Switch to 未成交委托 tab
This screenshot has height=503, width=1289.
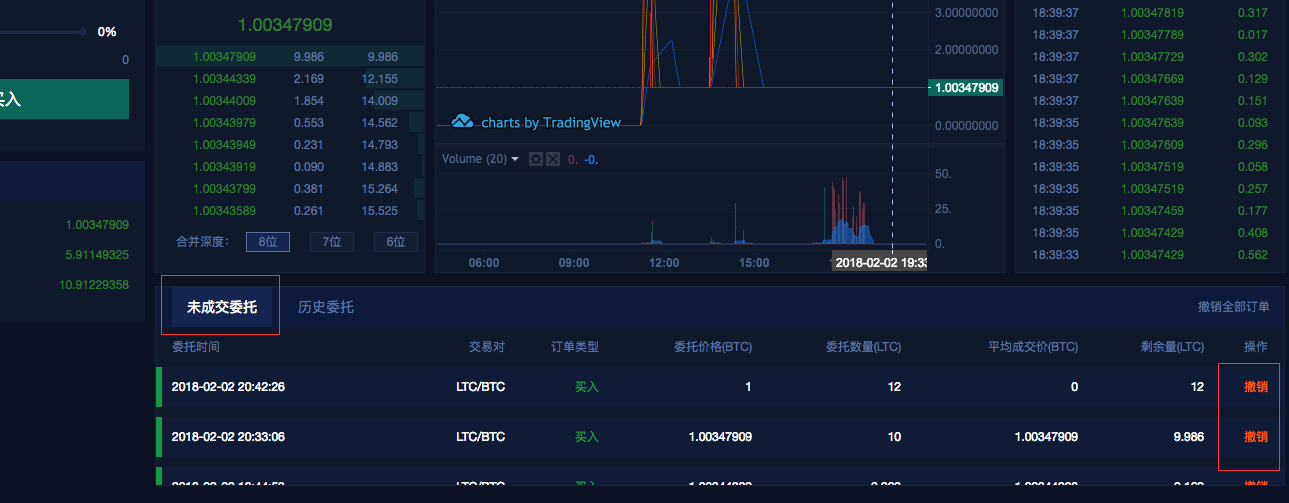point(221,307)
